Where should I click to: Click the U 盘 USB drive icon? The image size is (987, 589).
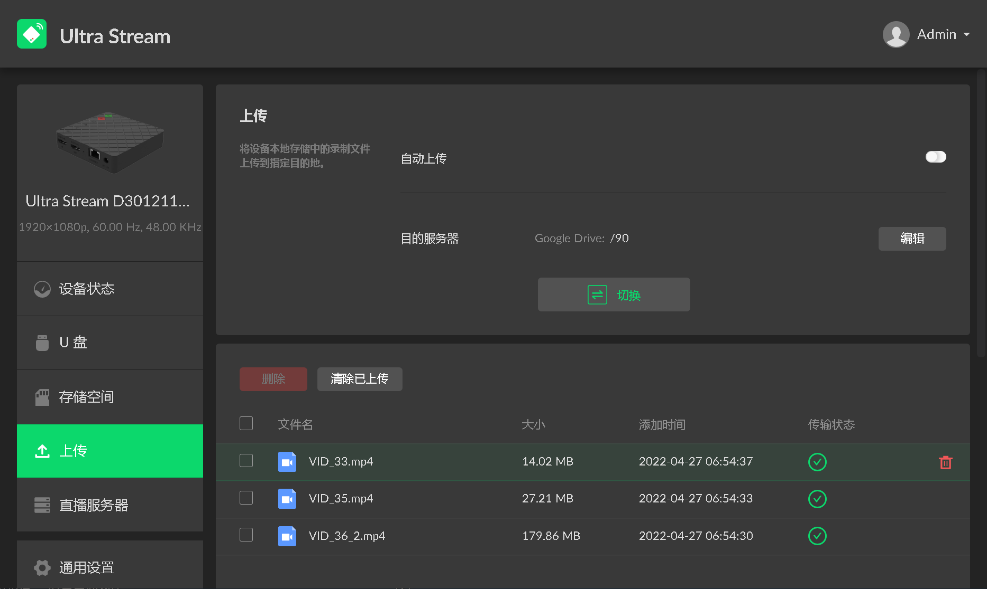point(42,343)
